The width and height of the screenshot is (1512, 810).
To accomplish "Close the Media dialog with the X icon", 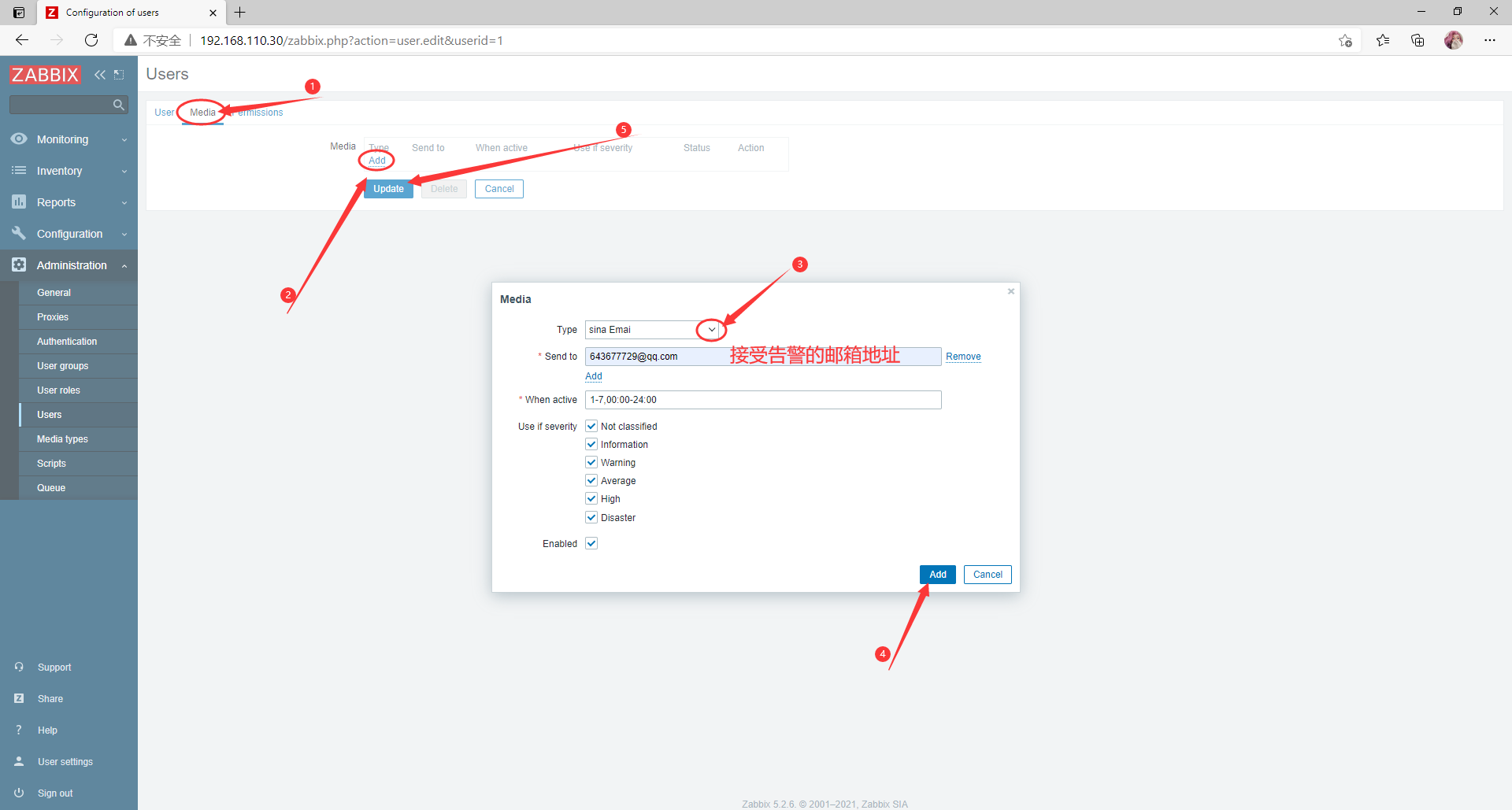I will click(x=1011, y=291).
